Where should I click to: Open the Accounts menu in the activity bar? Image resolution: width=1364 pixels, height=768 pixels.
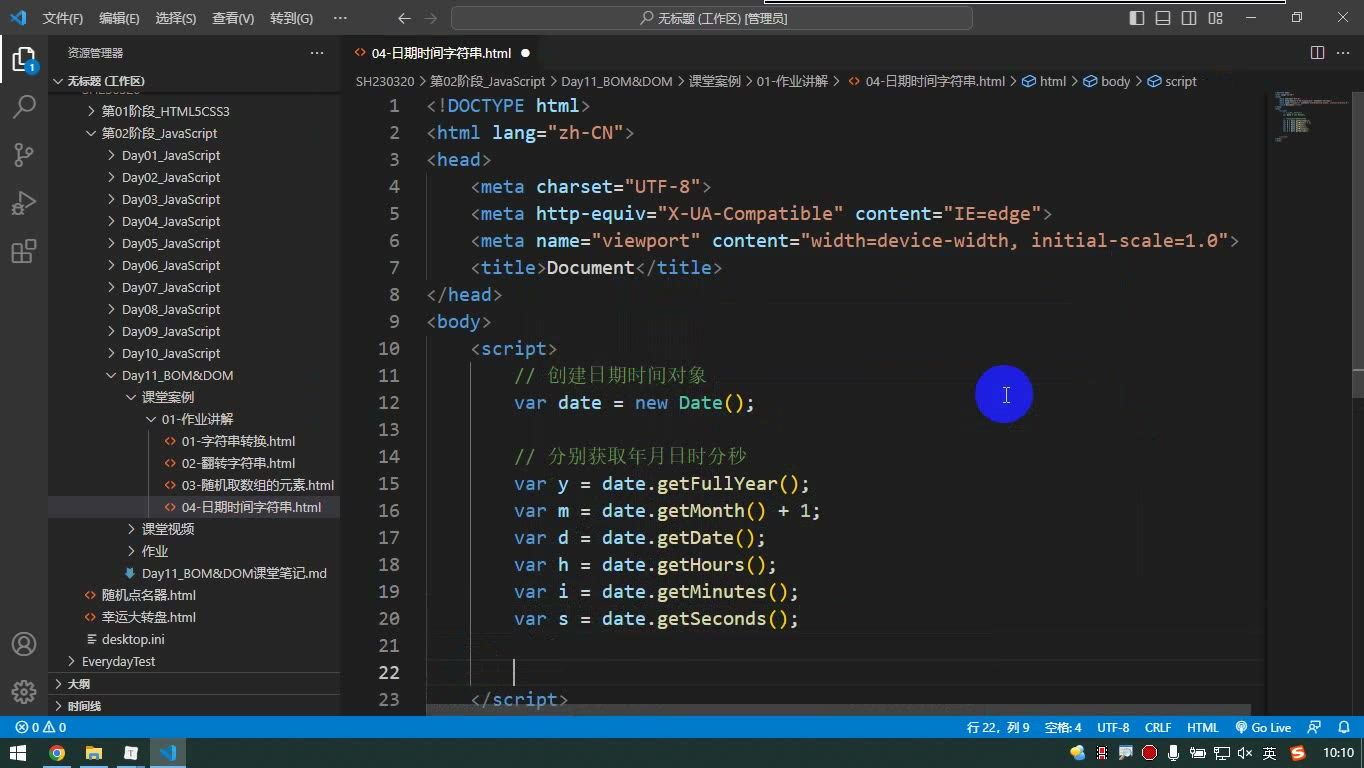coord(24,644)
